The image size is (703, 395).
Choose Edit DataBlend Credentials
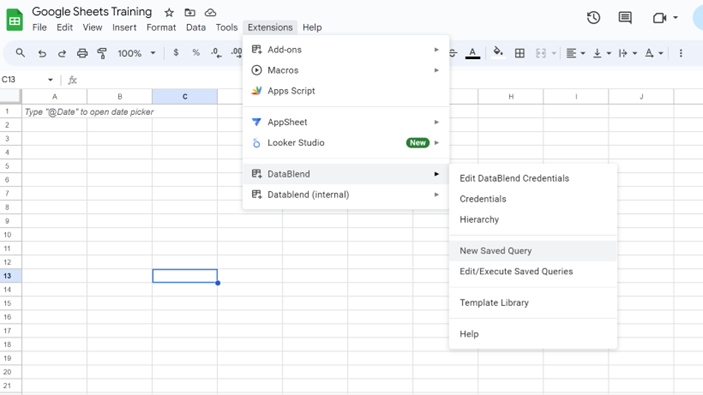[x=533, y=178]
